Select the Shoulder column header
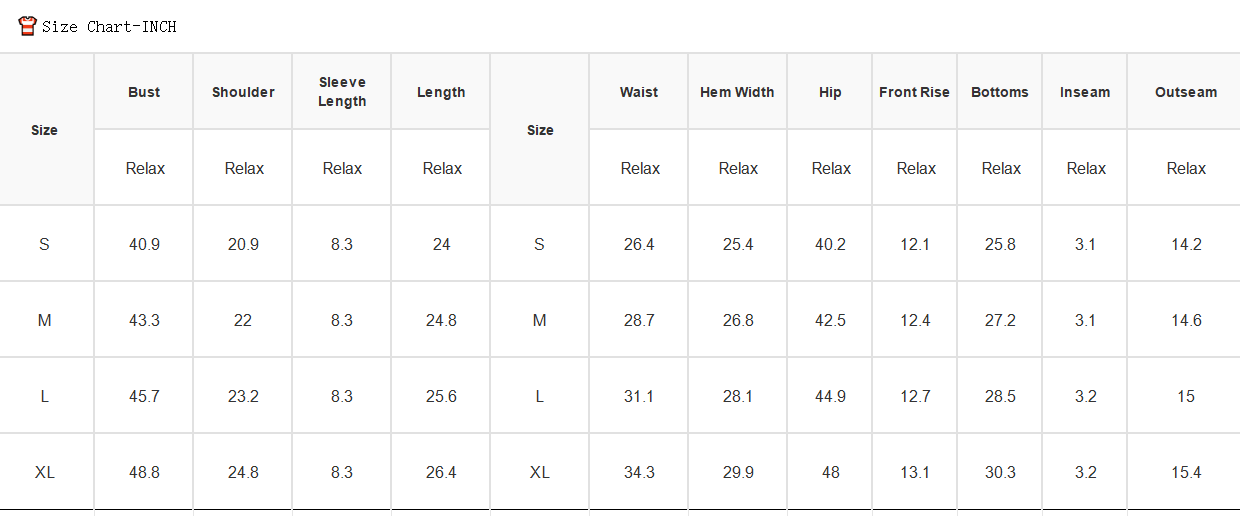This screenshot has width=1240, height=516. point(243,92)
